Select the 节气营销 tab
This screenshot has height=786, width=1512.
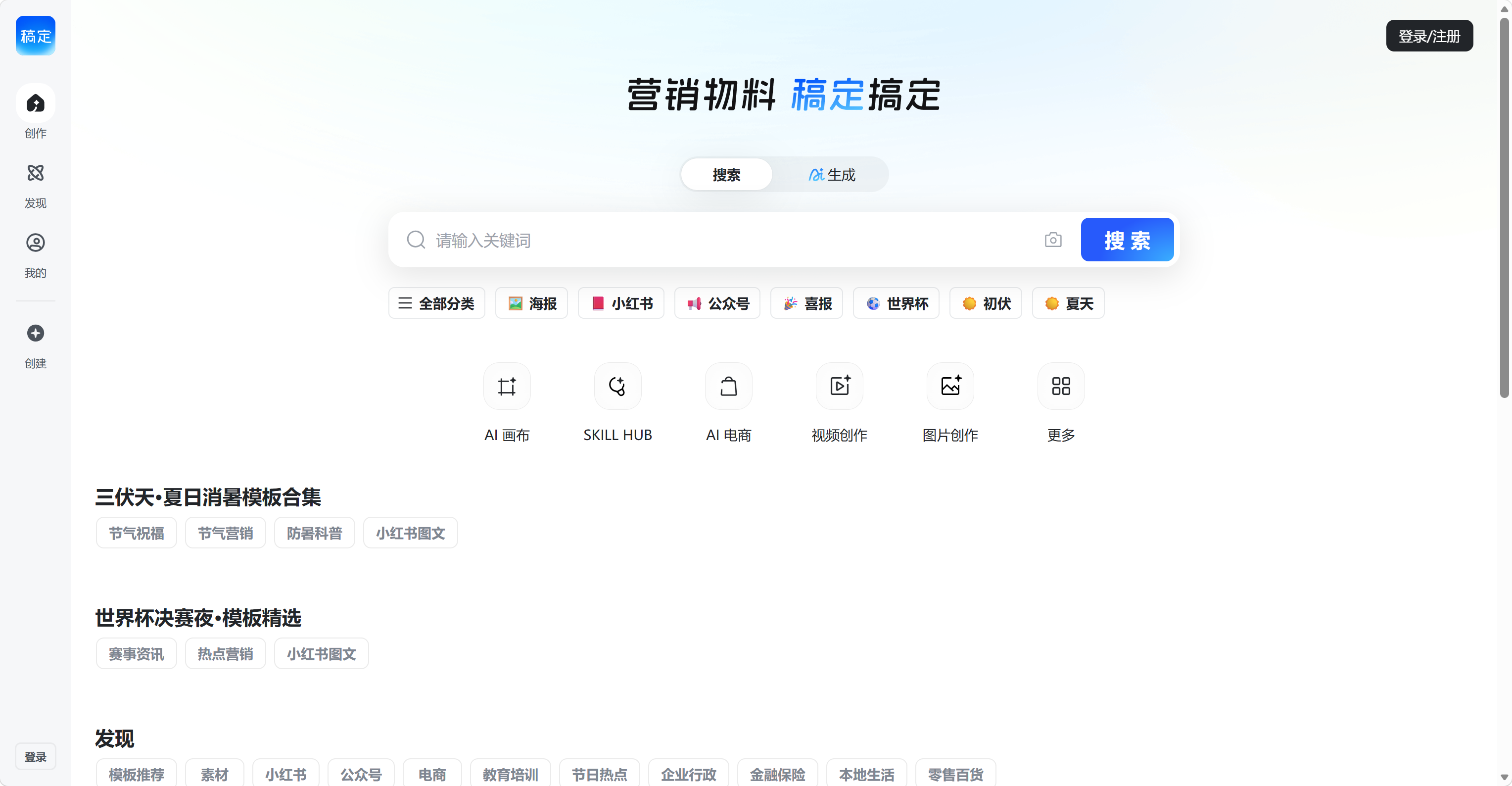click(226, 533)
